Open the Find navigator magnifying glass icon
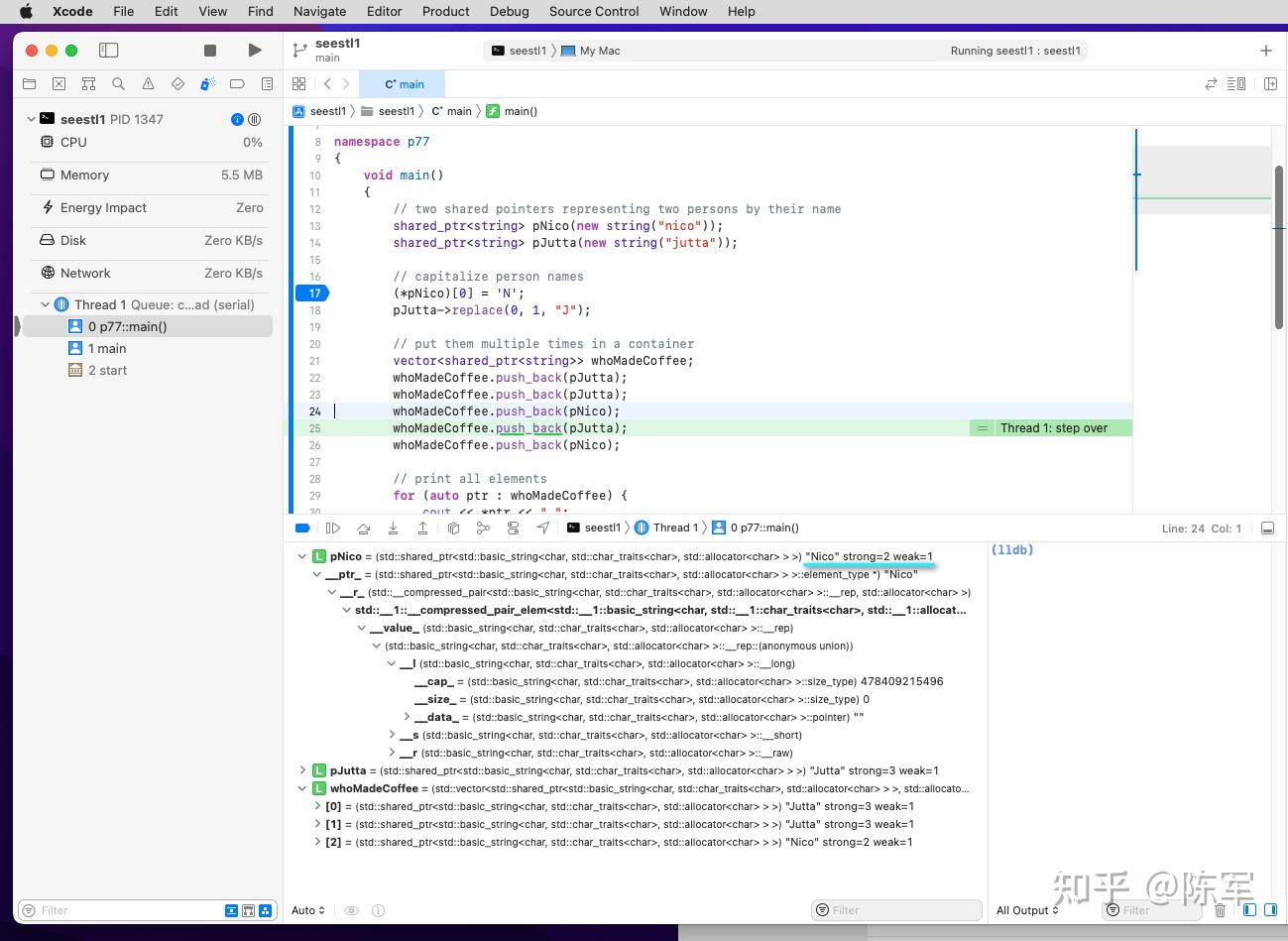 (119, 84)
